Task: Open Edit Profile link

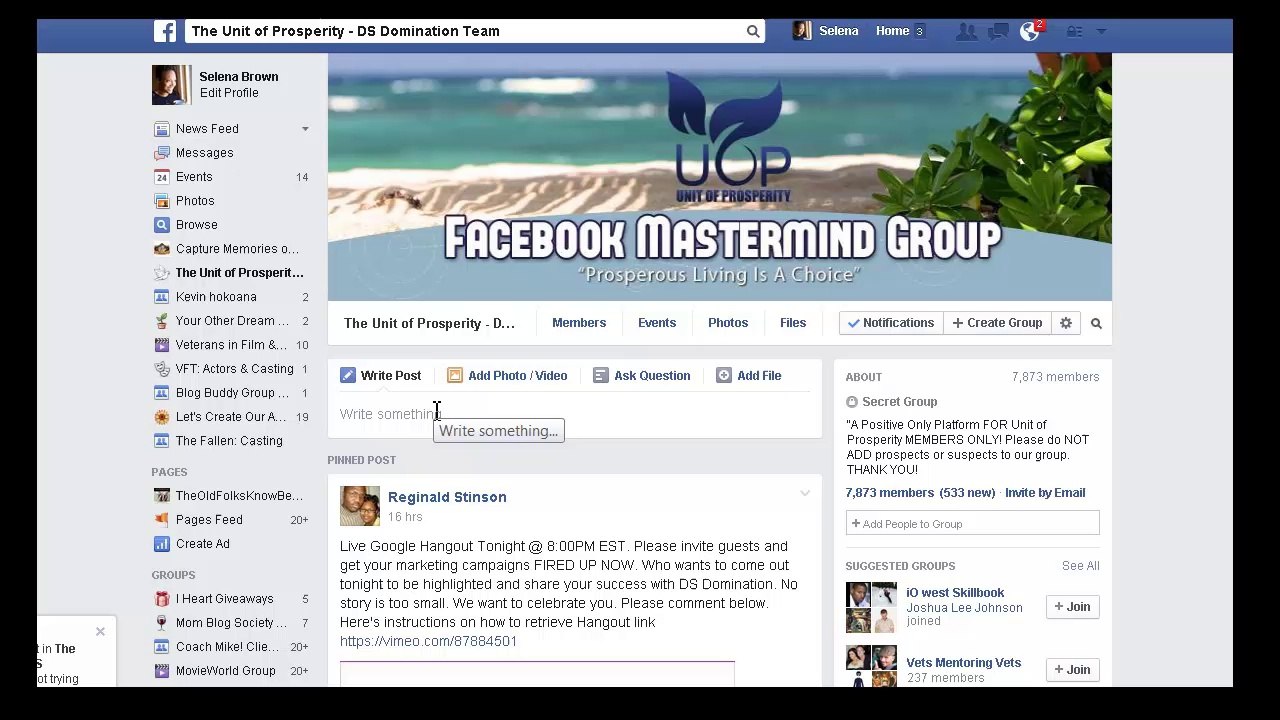Action: (x=228, y=93)
